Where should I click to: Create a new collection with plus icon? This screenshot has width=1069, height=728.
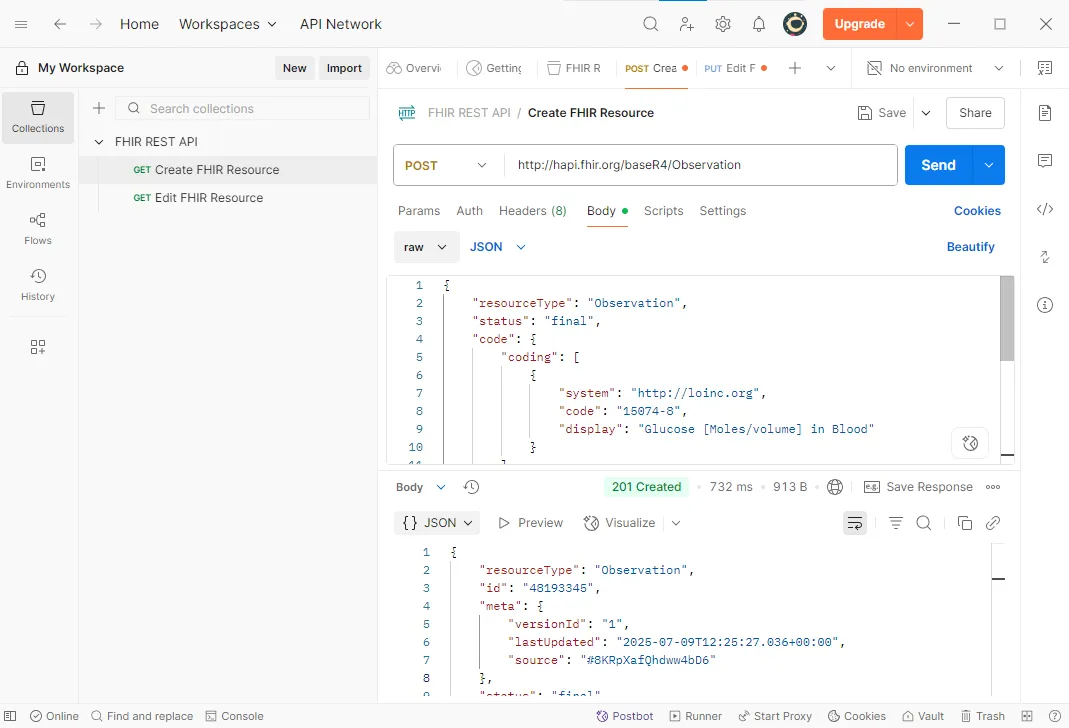click(99, 108)
